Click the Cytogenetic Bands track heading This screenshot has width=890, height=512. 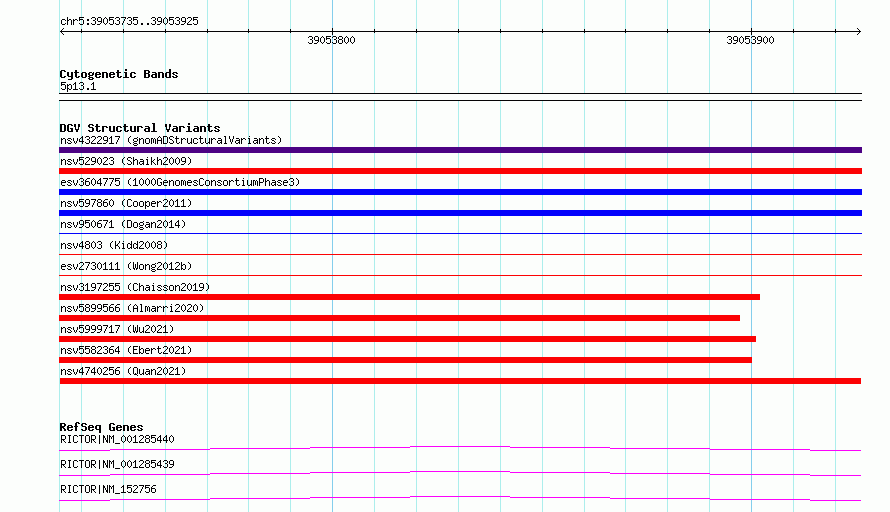point(119,74)
